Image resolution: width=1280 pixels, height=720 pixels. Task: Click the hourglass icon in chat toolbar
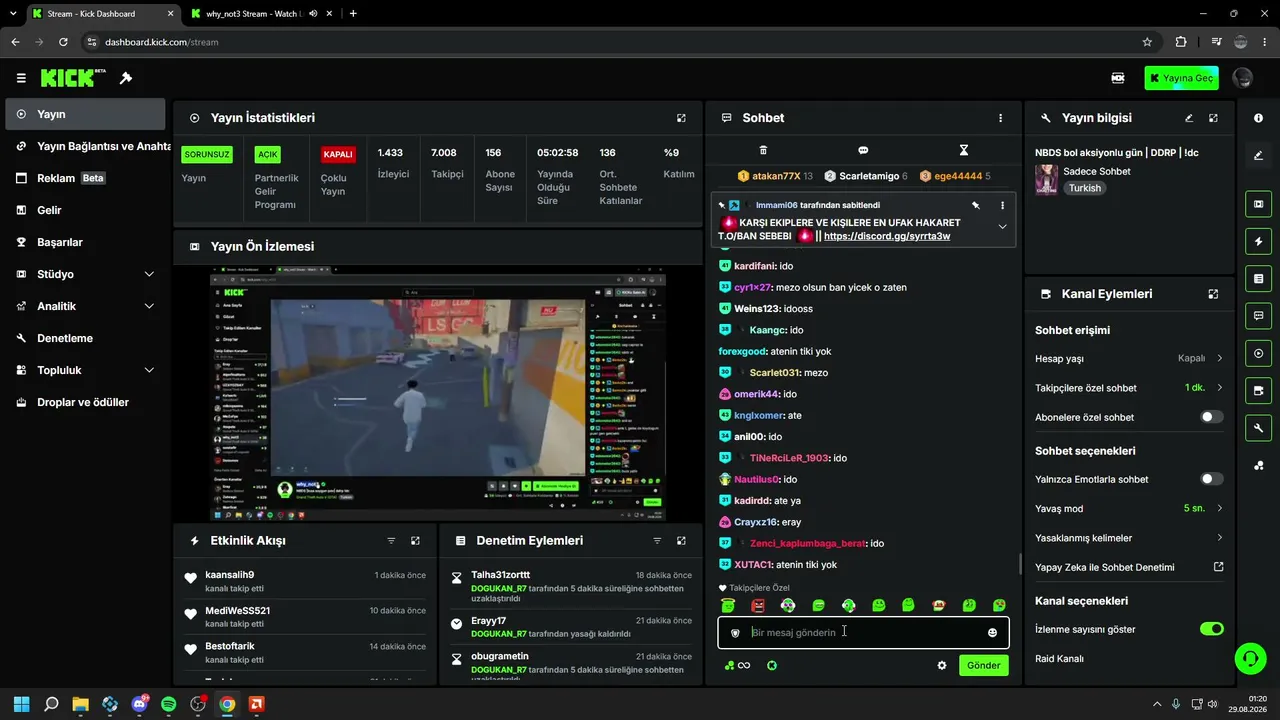pos(964,150)
